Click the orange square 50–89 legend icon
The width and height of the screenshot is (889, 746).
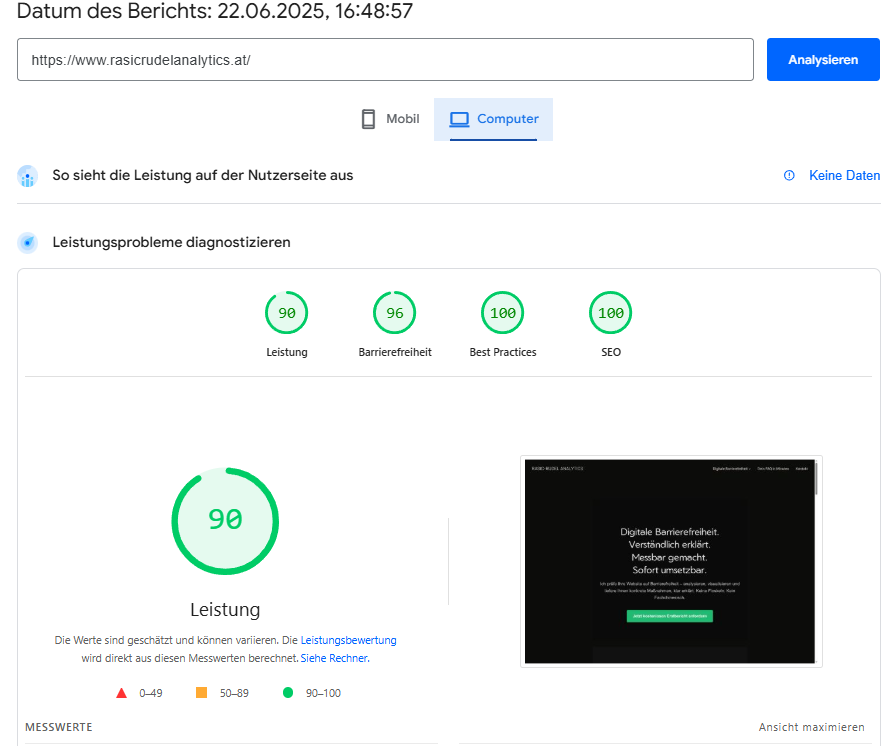(x=201, y=693)
